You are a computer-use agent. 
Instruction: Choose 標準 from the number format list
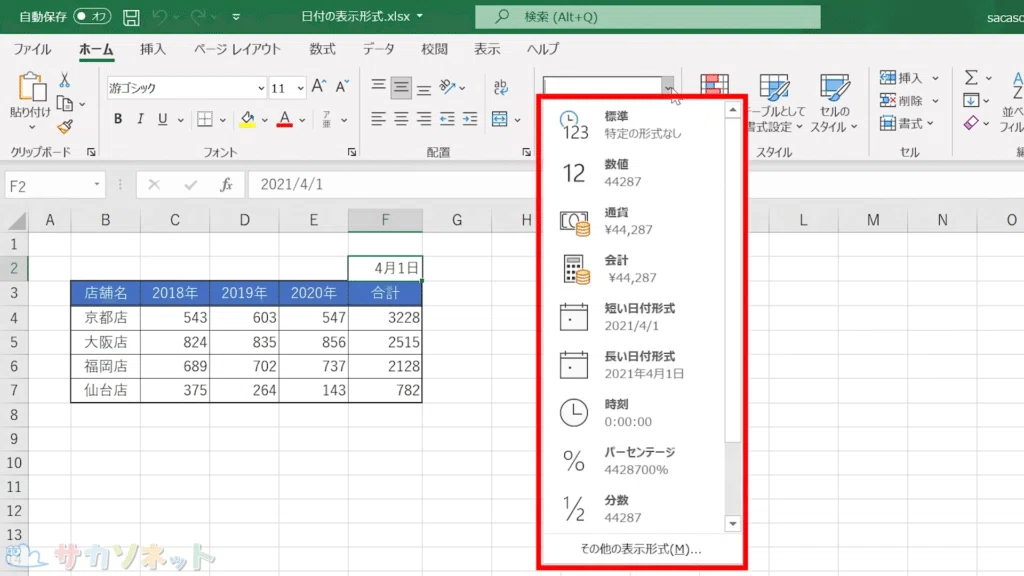point(633,125)
